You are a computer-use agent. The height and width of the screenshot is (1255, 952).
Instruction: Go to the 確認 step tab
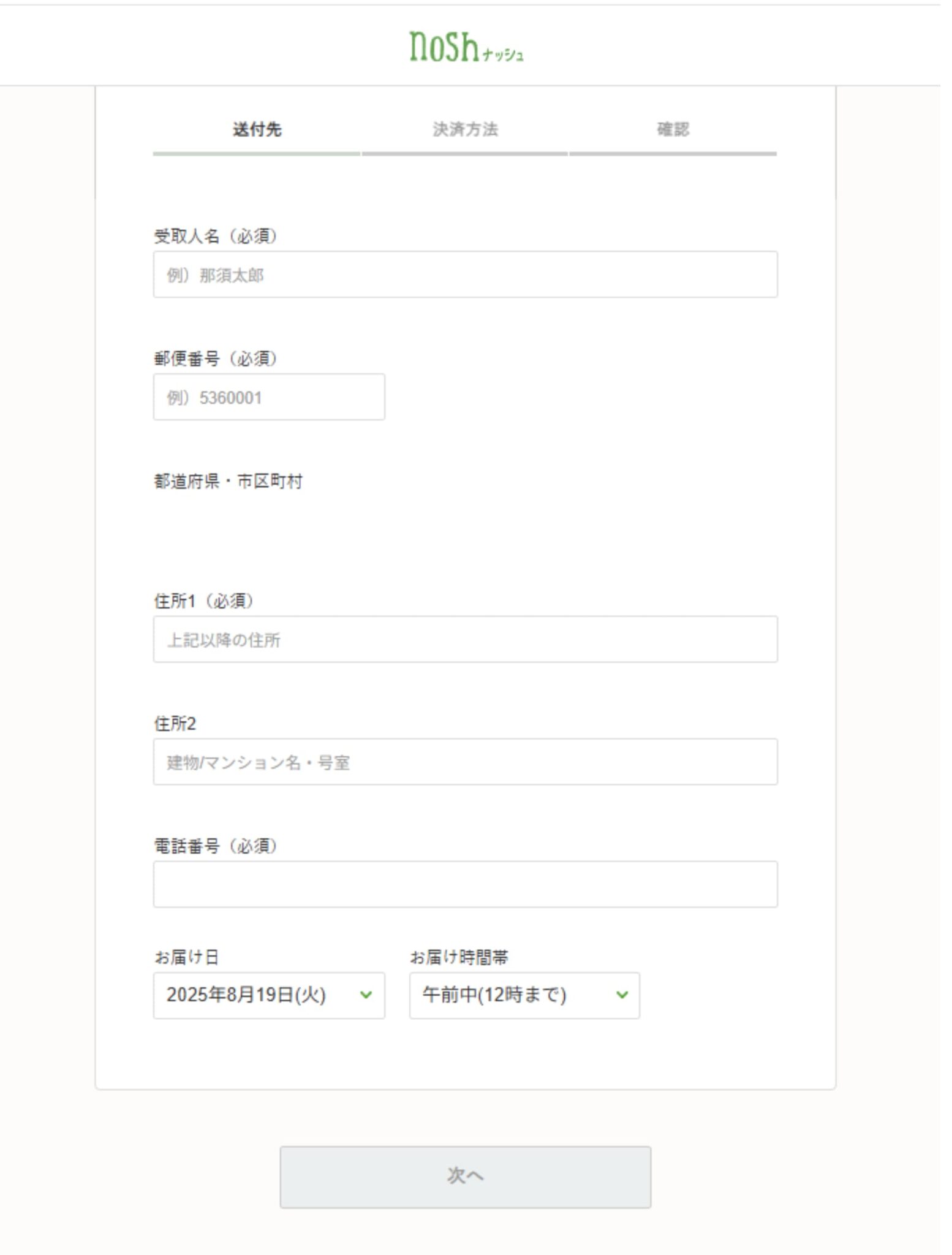pos(673,129)
